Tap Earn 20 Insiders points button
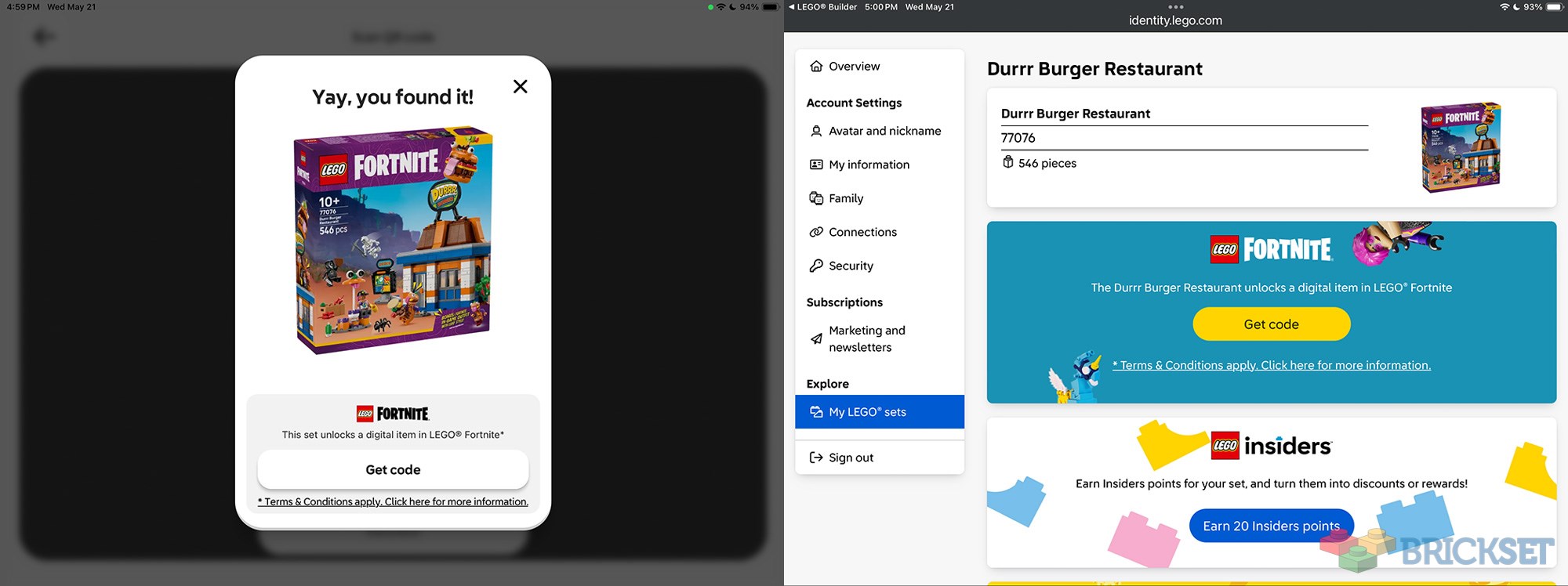The width and height of the screenshot is (1568, 586). pyautogui.click(x=1271, y=526)
